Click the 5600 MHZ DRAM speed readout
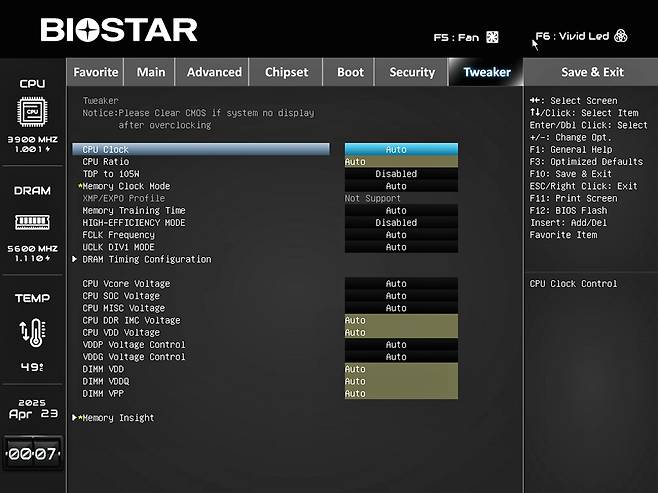The width and height of the screenshot is (658, 493). 32,248
